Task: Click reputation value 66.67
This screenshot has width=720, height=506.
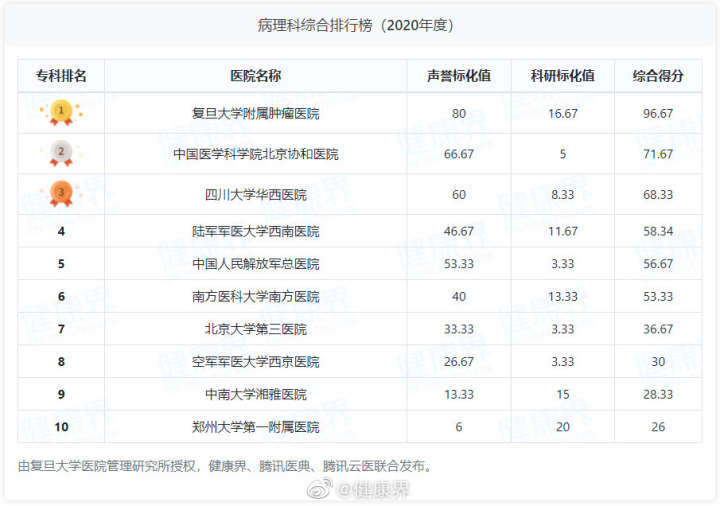Action: [x=459, y=154]
